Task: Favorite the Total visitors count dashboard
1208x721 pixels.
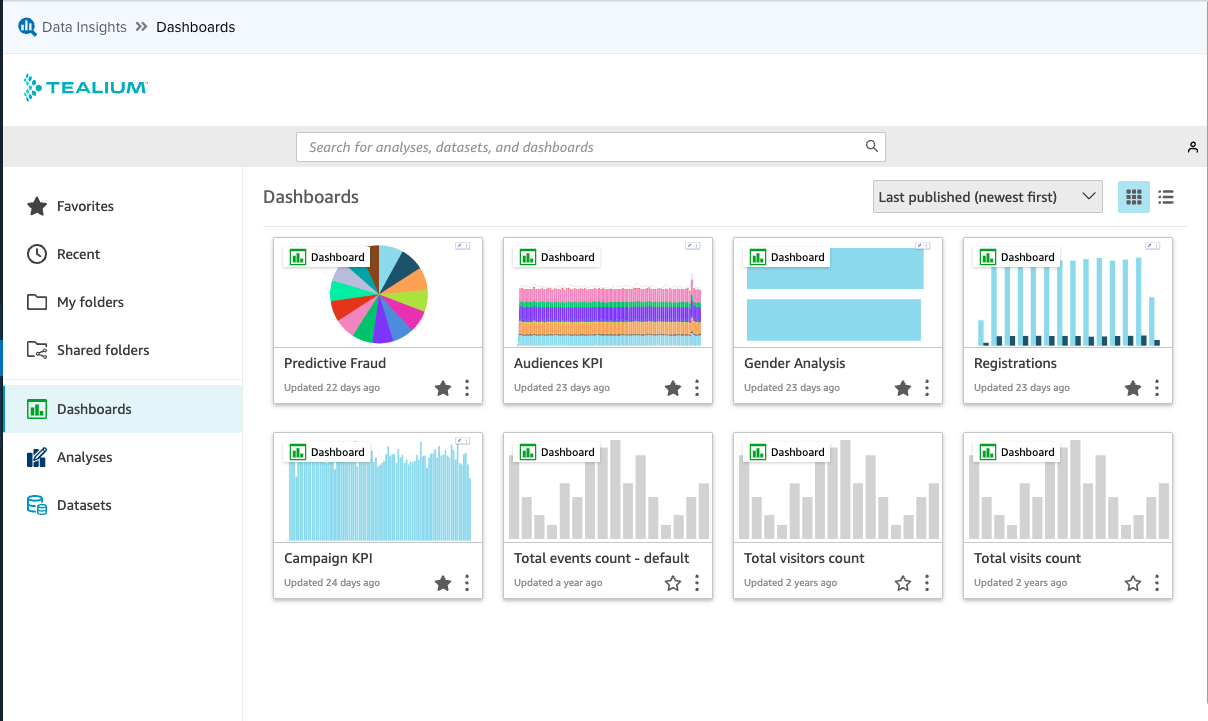Action: pos(903,583)
